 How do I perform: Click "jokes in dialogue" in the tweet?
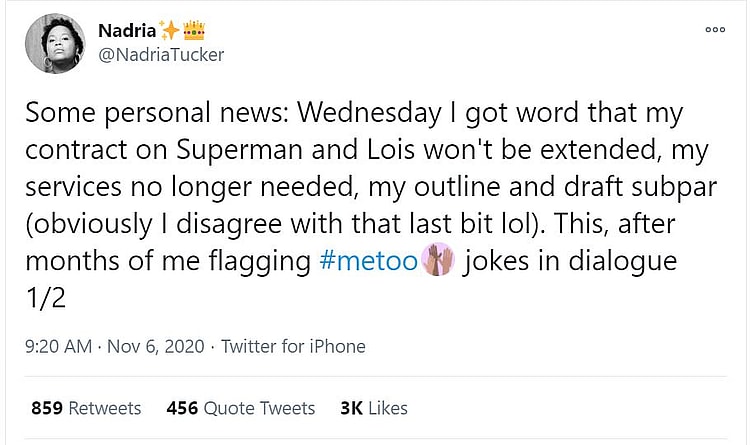pyautogui.click(x=568, y=261)
